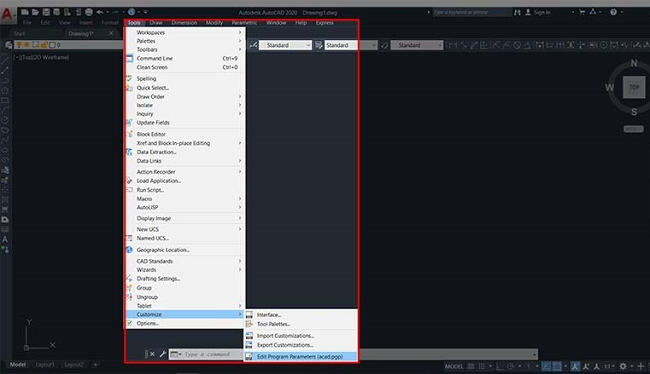Close the Drawing1 file tab

point(111,33)
